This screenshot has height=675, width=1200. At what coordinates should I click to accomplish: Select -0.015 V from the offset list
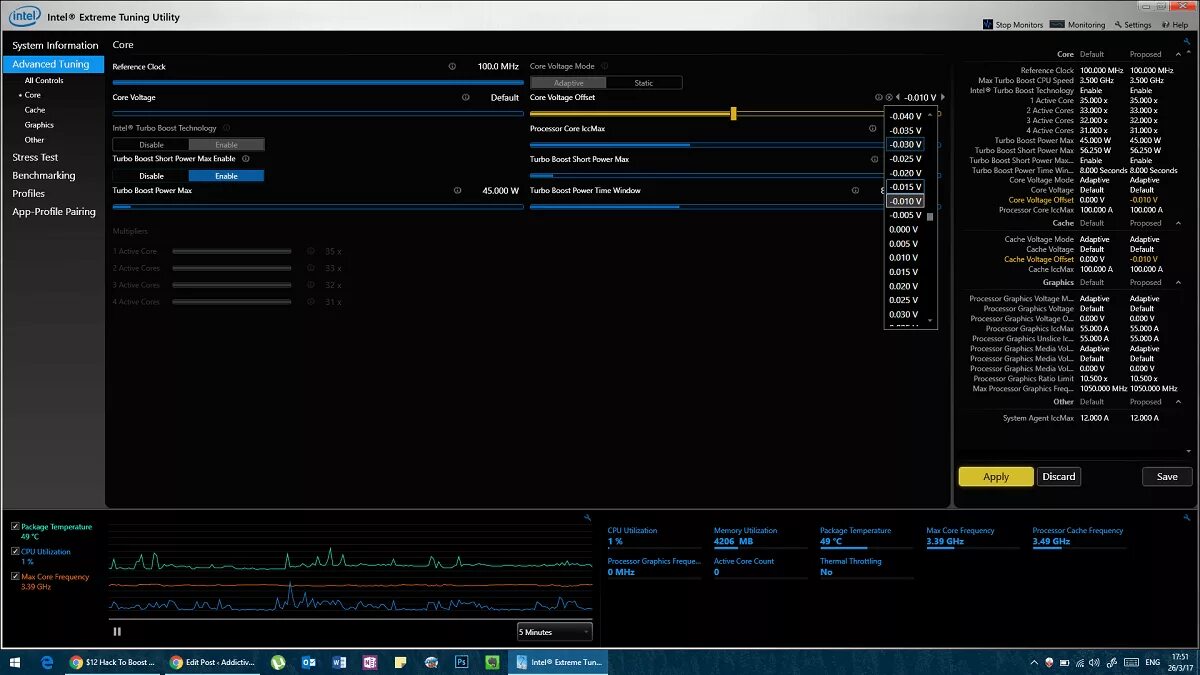pos(905,187)
